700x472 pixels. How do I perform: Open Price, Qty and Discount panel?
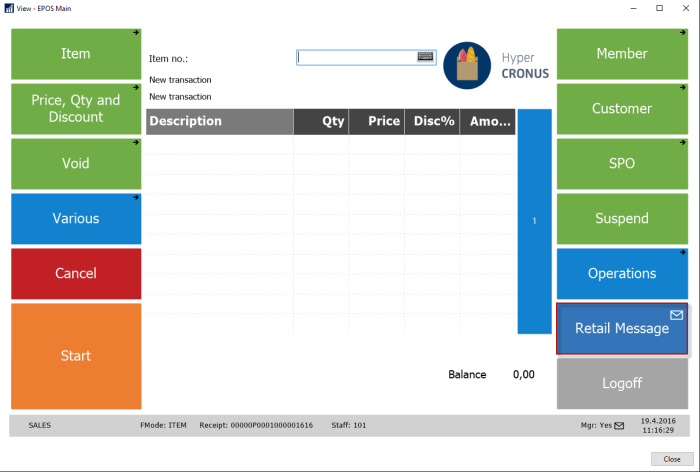click(x=76, y=109)
